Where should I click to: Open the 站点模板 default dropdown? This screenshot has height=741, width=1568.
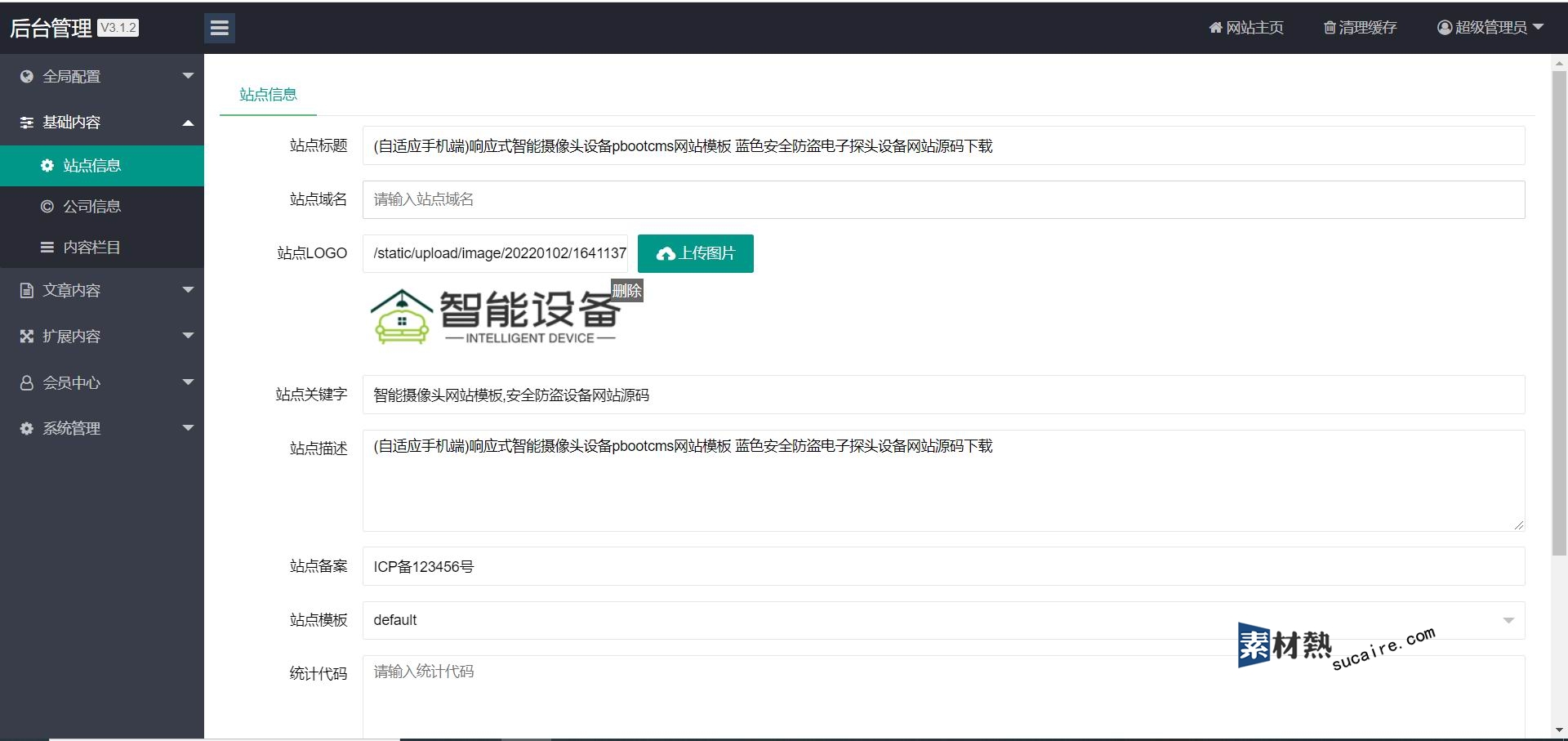(x=943, y=620)
